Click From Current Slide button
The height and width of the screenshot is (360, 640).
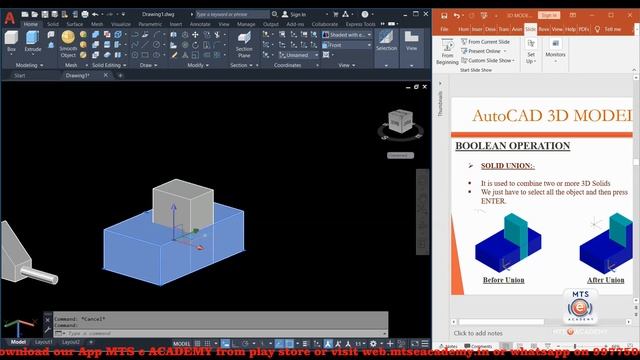(485, 42)
